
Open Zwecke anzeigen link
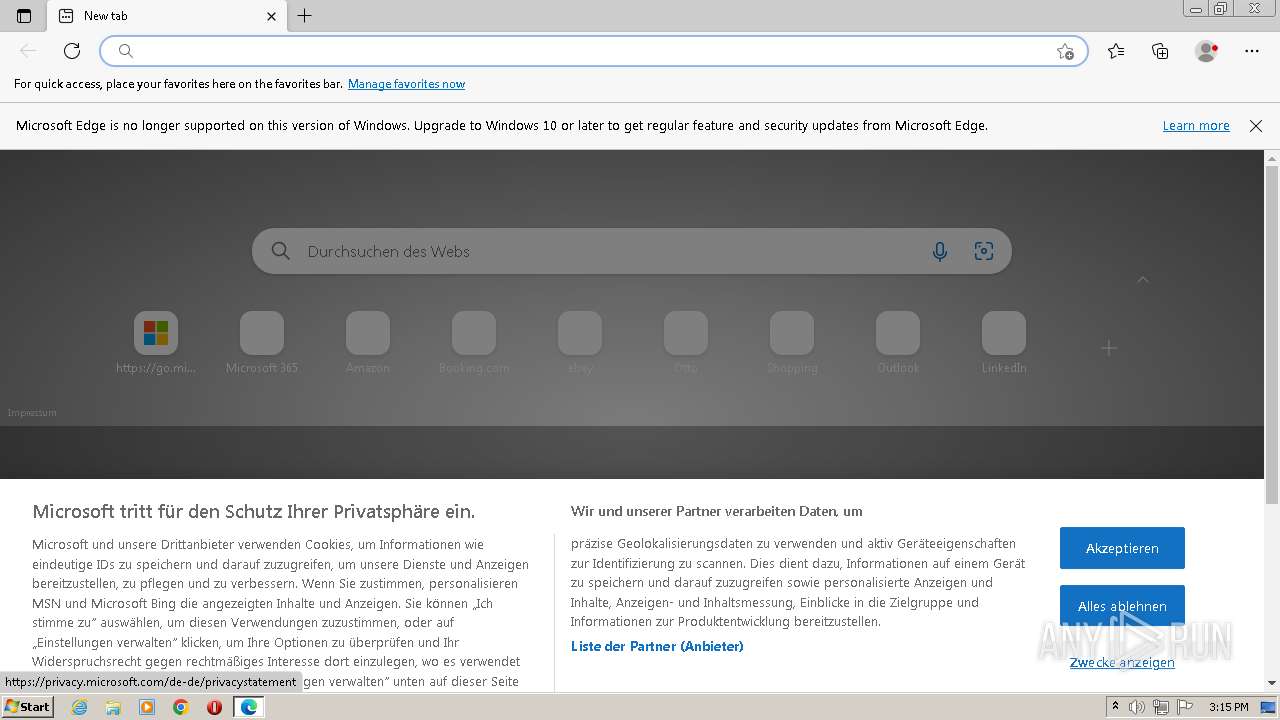(1122, 662)
